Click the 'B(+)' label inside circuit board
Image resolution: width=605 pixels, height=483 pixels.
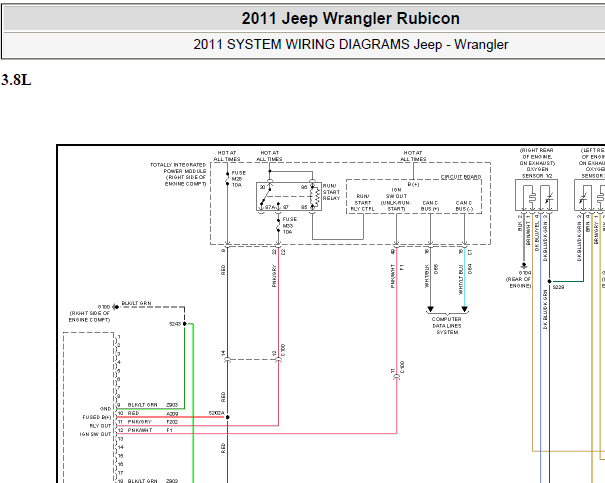pyautogui.click(x=413, y=184)
